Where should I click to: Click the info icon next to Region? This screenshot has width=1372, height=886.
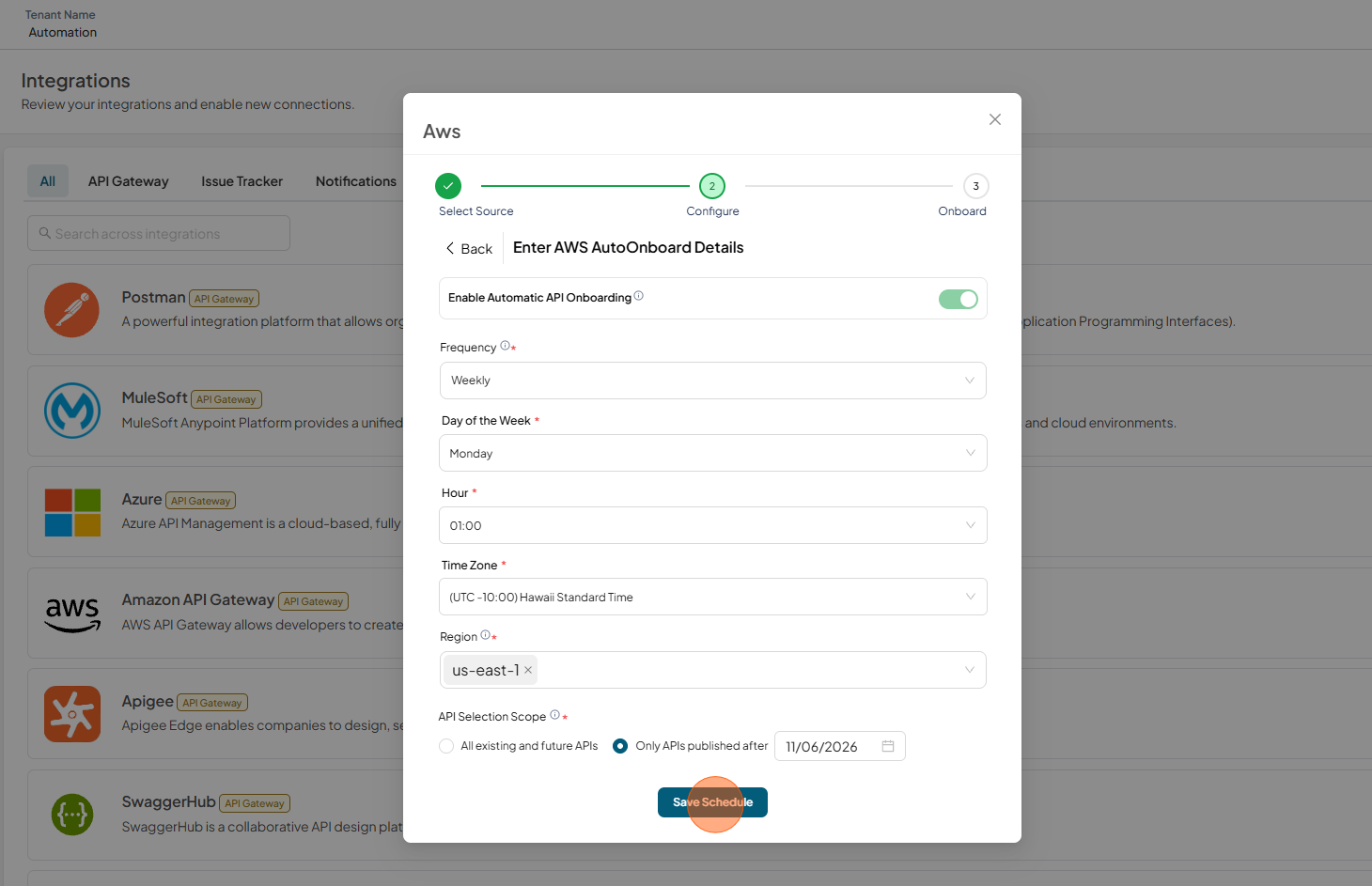click(x=485, y=635)
